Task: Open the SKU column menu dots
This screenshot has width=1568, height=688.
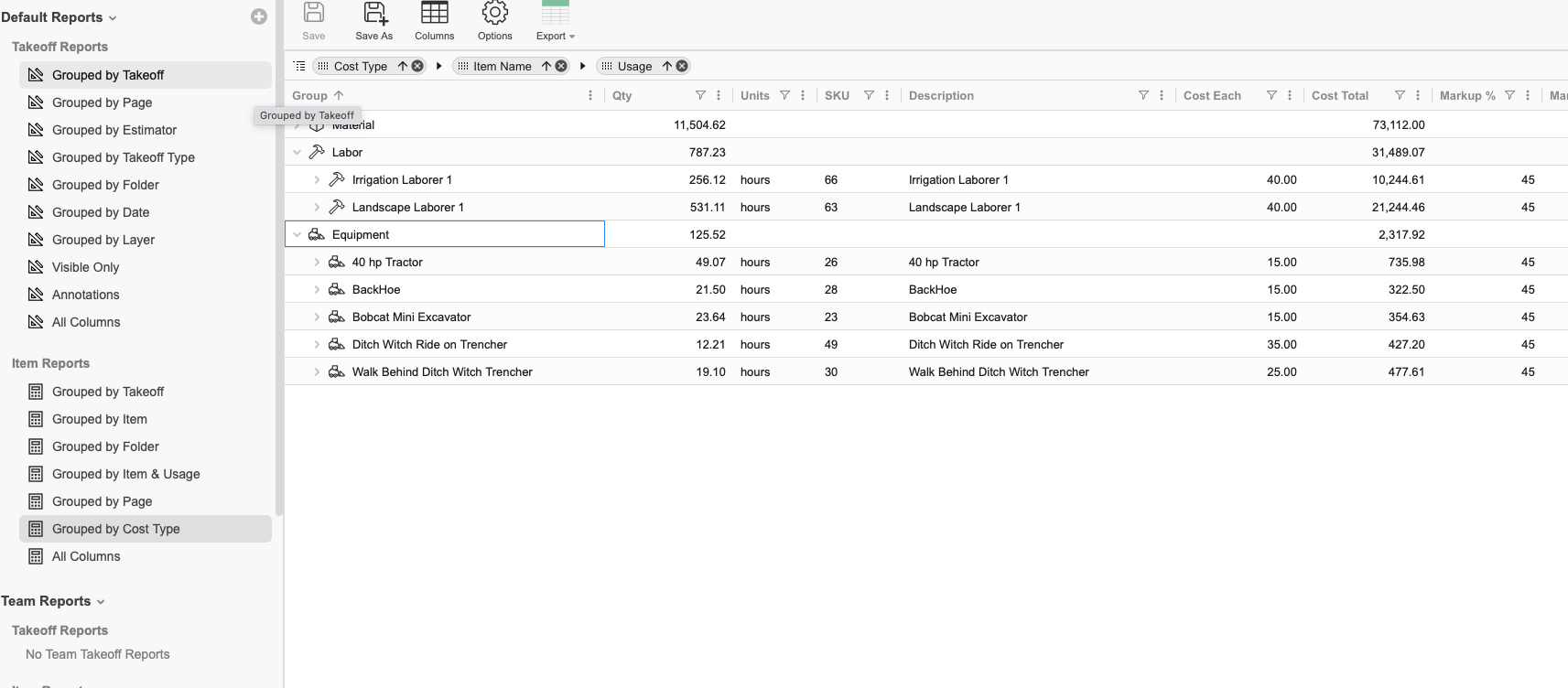Action: pos(887,95)
